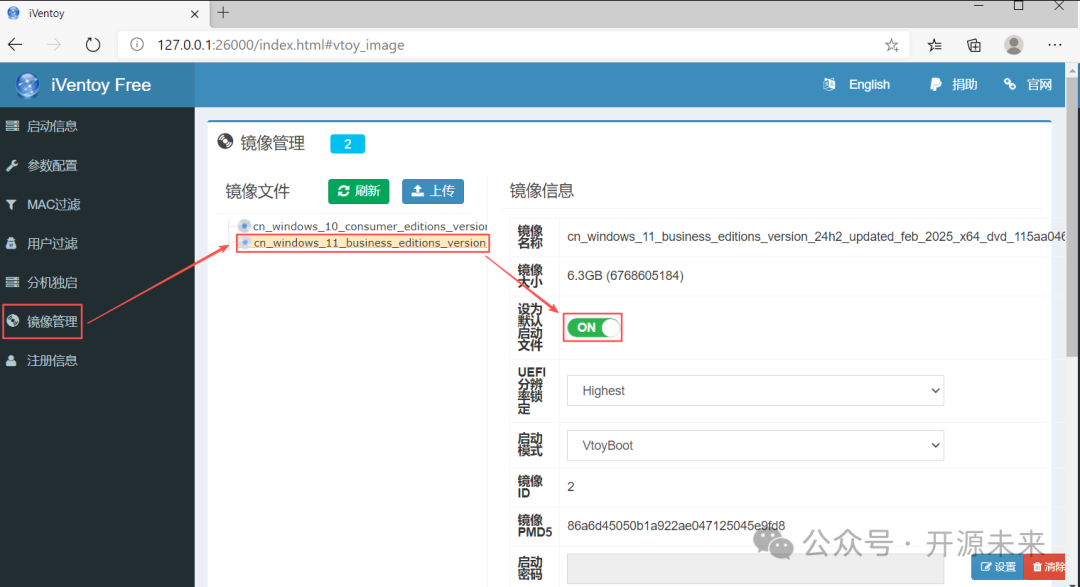Select the cn_windows_10_consumer_editions image file
This screenshot has height=587, width=1080.
[x=369, y=226]
